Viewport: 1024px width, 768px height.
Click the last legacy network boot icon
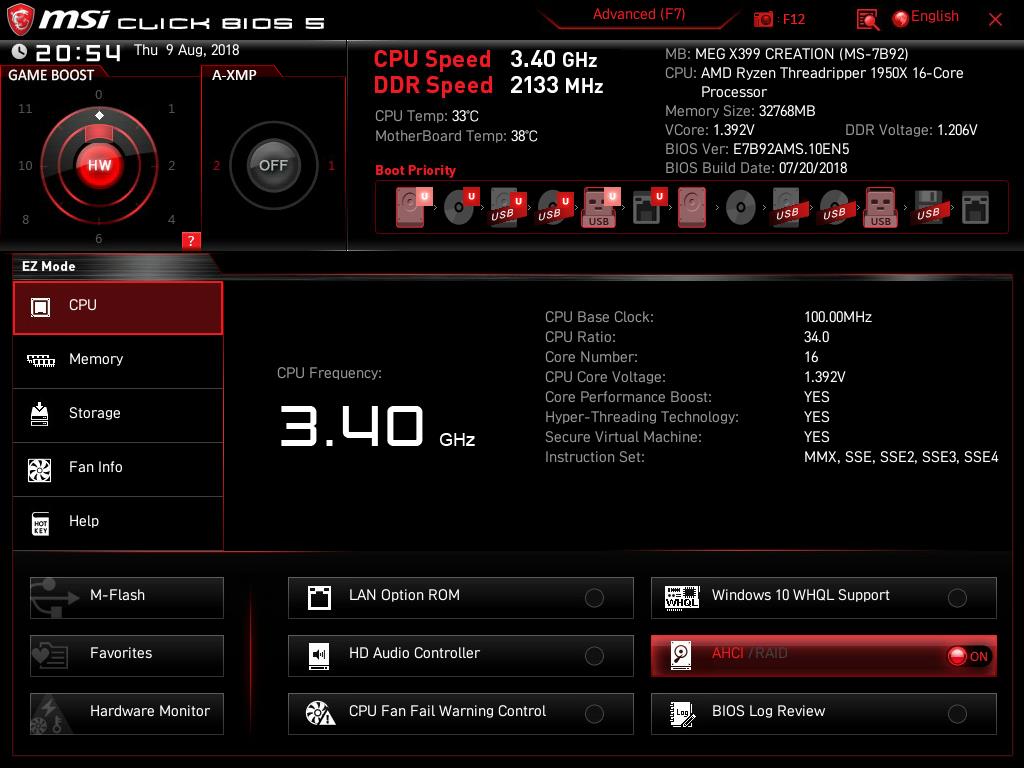976,208
